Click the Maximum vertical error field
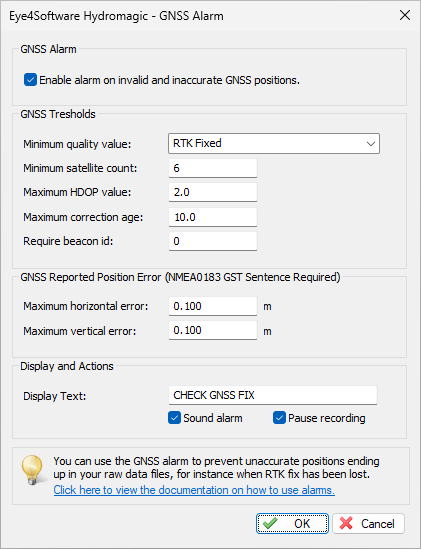 click(213, 330)
